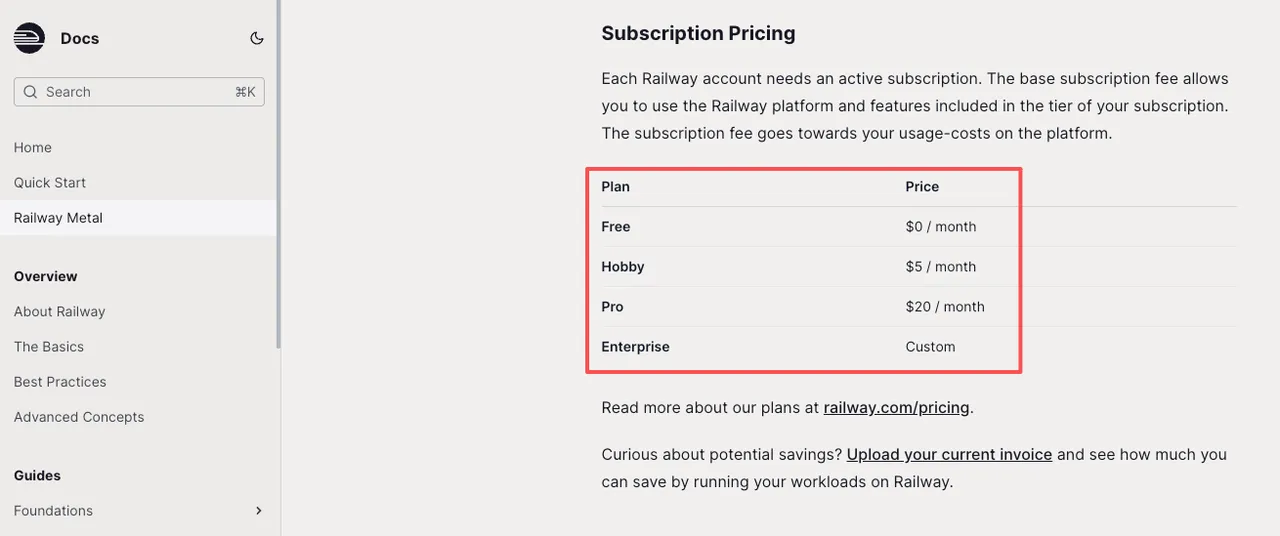Click the Railway logo icon
Image resolution: width=1280 pixels, height=536 pixels.
pyautogui.click(x=29, y=38)
